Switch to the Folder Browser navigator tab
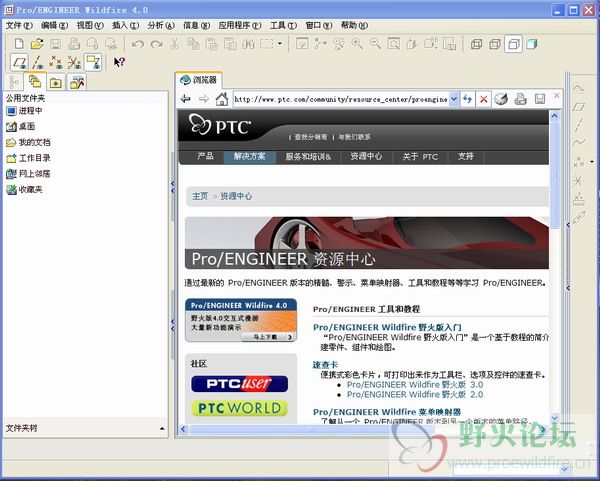600x481 pixels. click(x=35, y=81)
